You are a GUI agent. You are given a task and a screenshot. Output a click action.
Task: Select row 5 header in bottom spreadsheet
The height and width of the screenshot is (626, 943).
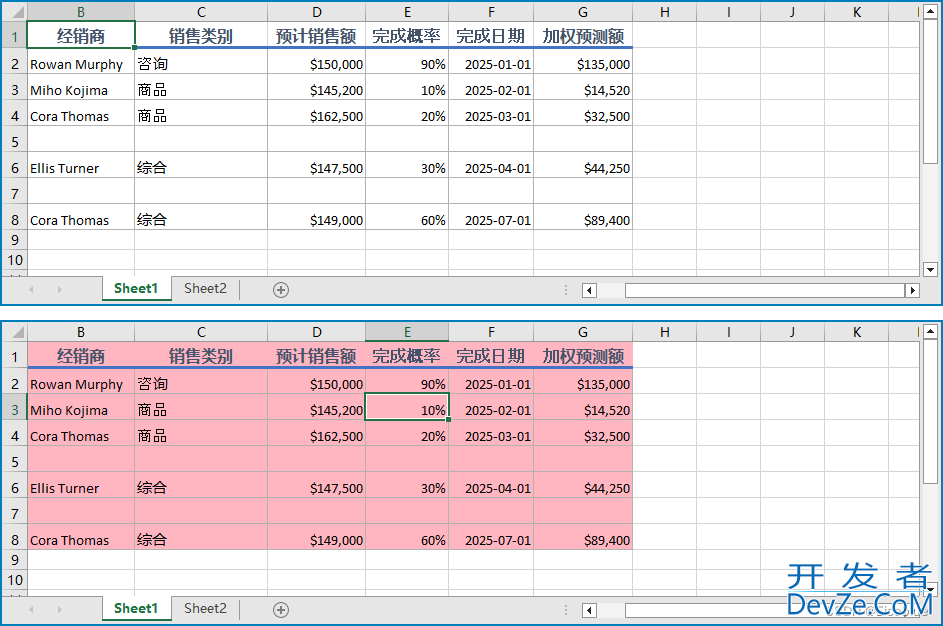14,462
